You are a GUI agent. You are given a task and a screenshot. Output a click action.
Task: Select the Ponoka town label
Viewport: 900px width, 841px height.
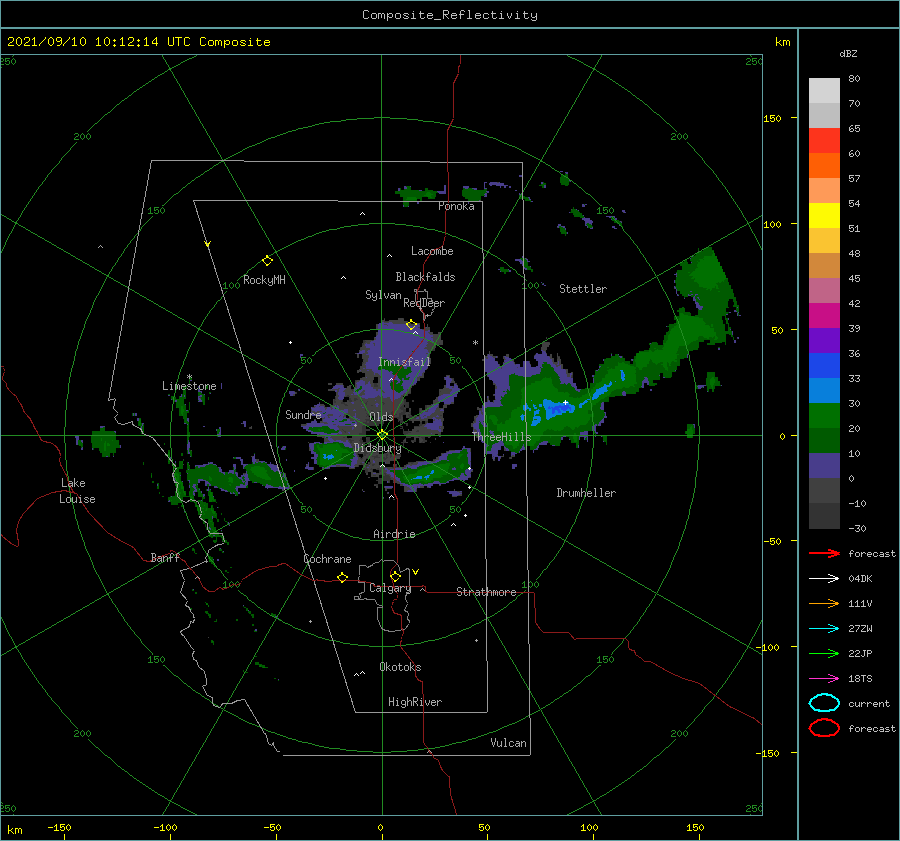456,206
